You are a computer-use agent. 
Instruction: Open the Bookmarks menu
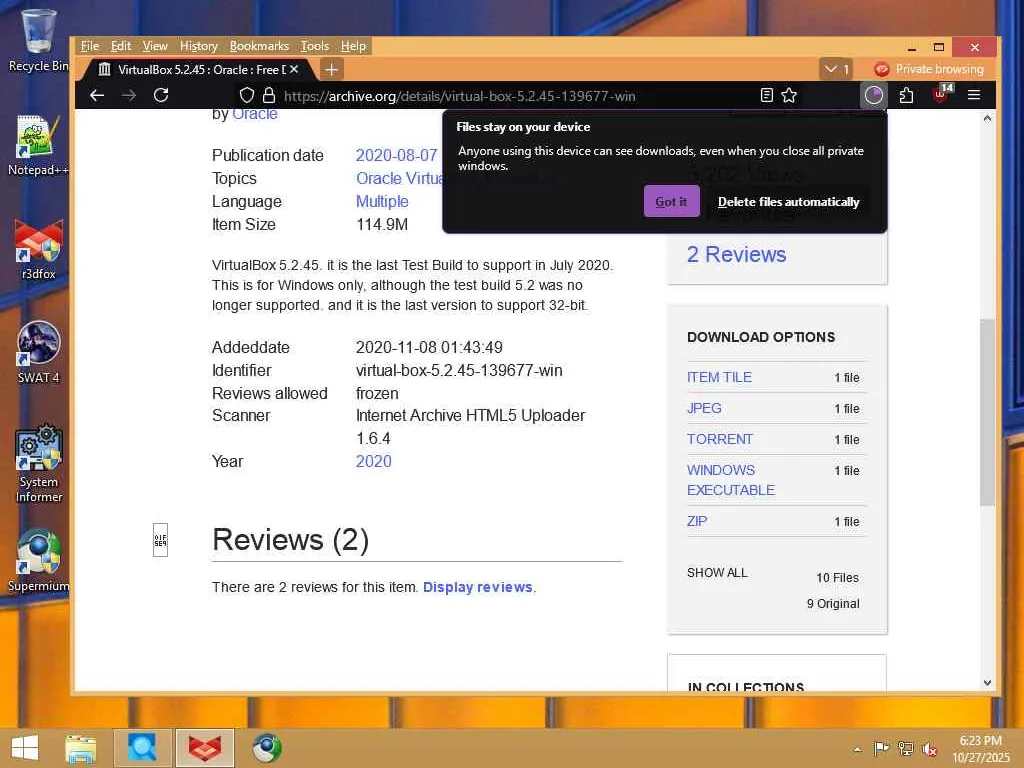pos(259,46)
